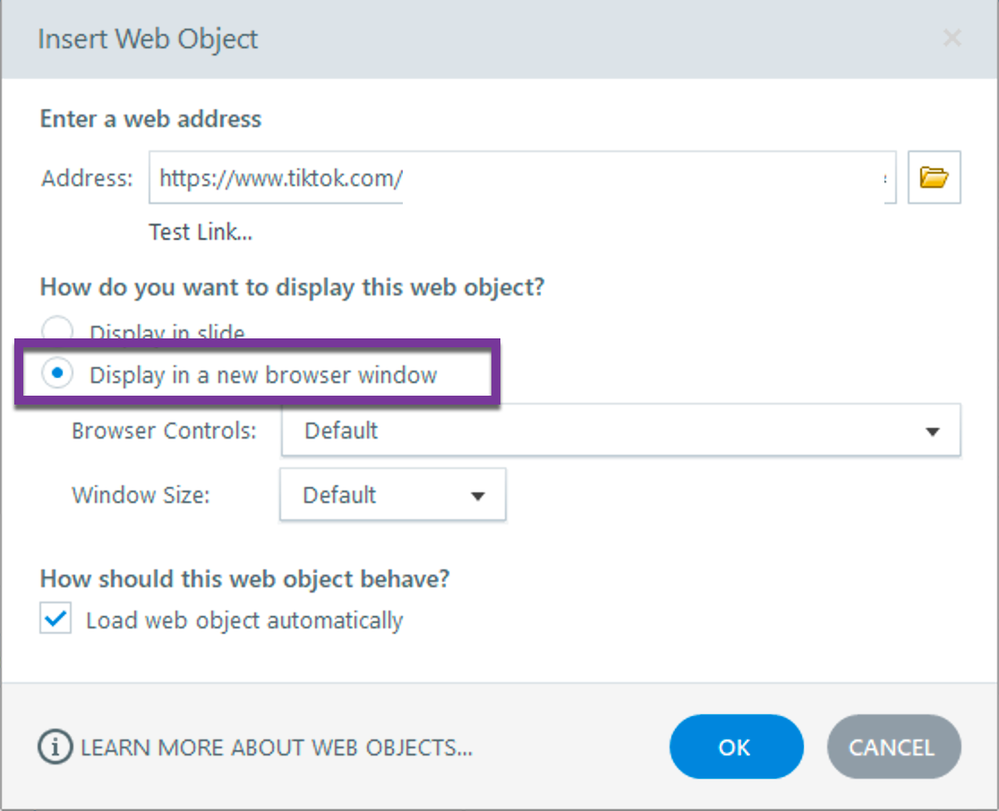The height and width of the screenshot is (811, 999).
Task: Click the Display in a new browser window label
Action: [263, 376]
